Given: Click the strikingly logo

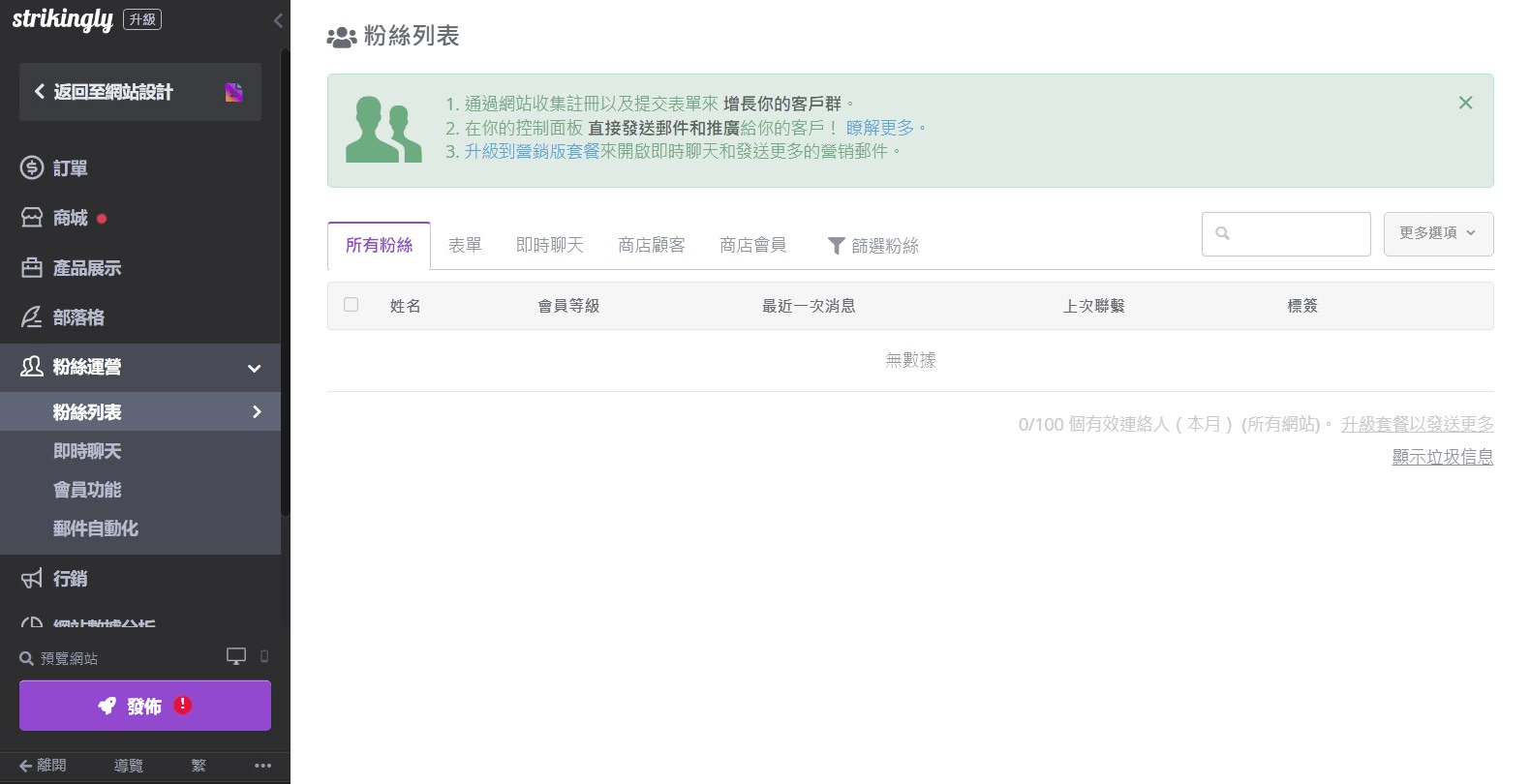Looking at the screenshot, I should 62,19.
